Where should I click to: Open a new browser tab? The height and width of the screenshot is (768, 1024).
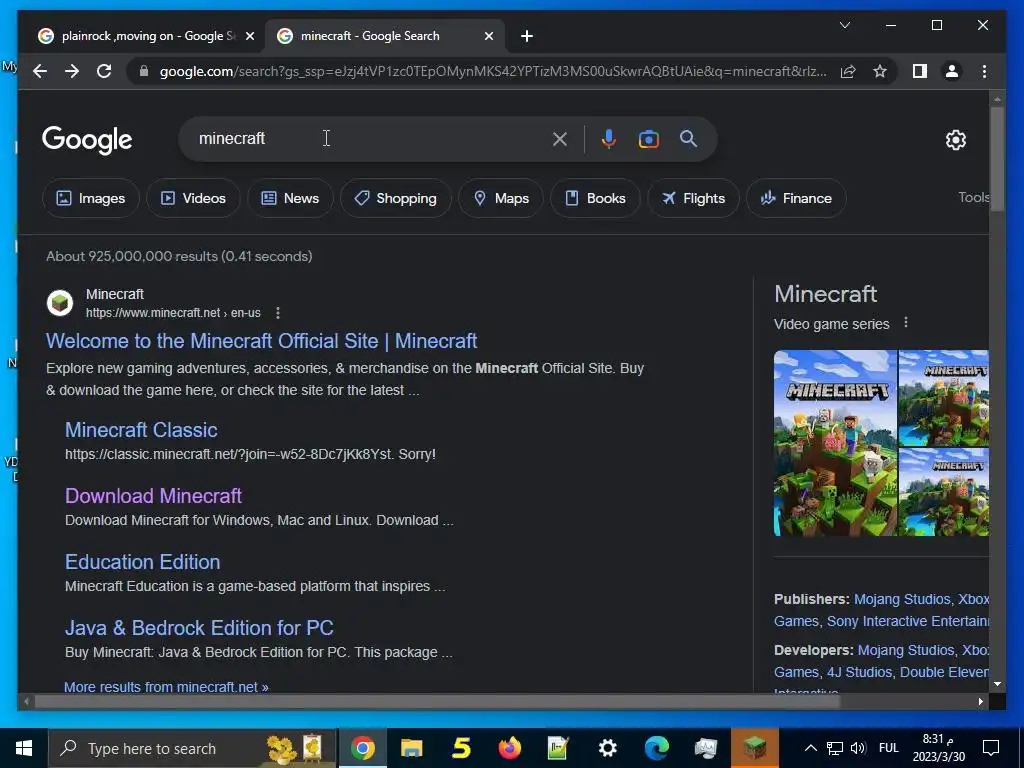[527, 36]
